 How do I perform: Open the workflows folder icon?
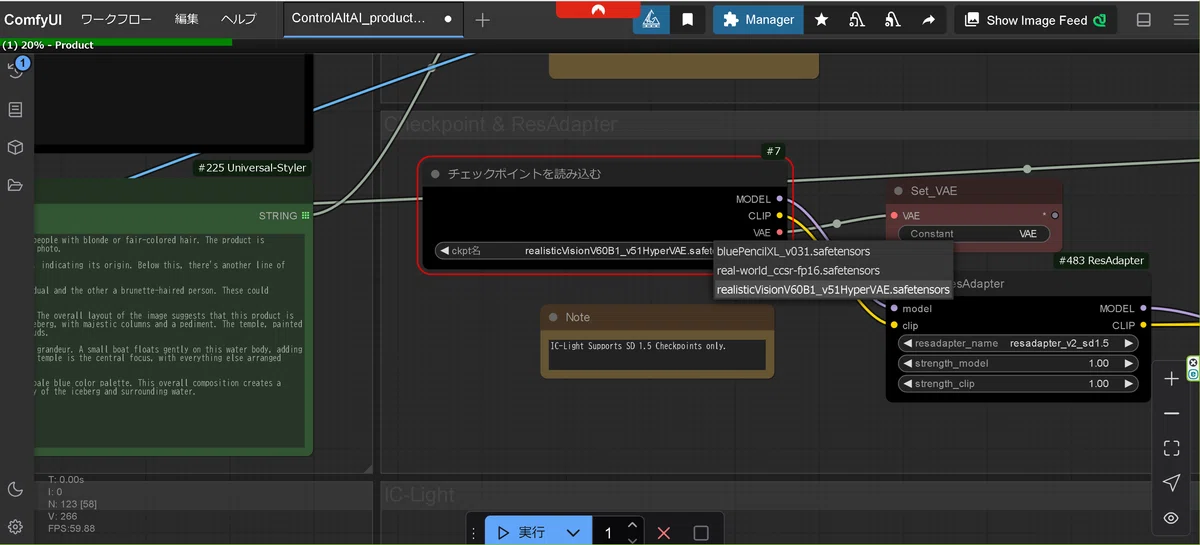point(15,185)
